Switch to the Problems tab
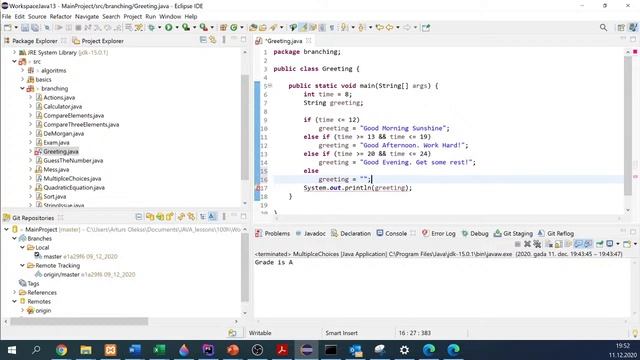Screen dimensions: 640x360 (272, 233)
